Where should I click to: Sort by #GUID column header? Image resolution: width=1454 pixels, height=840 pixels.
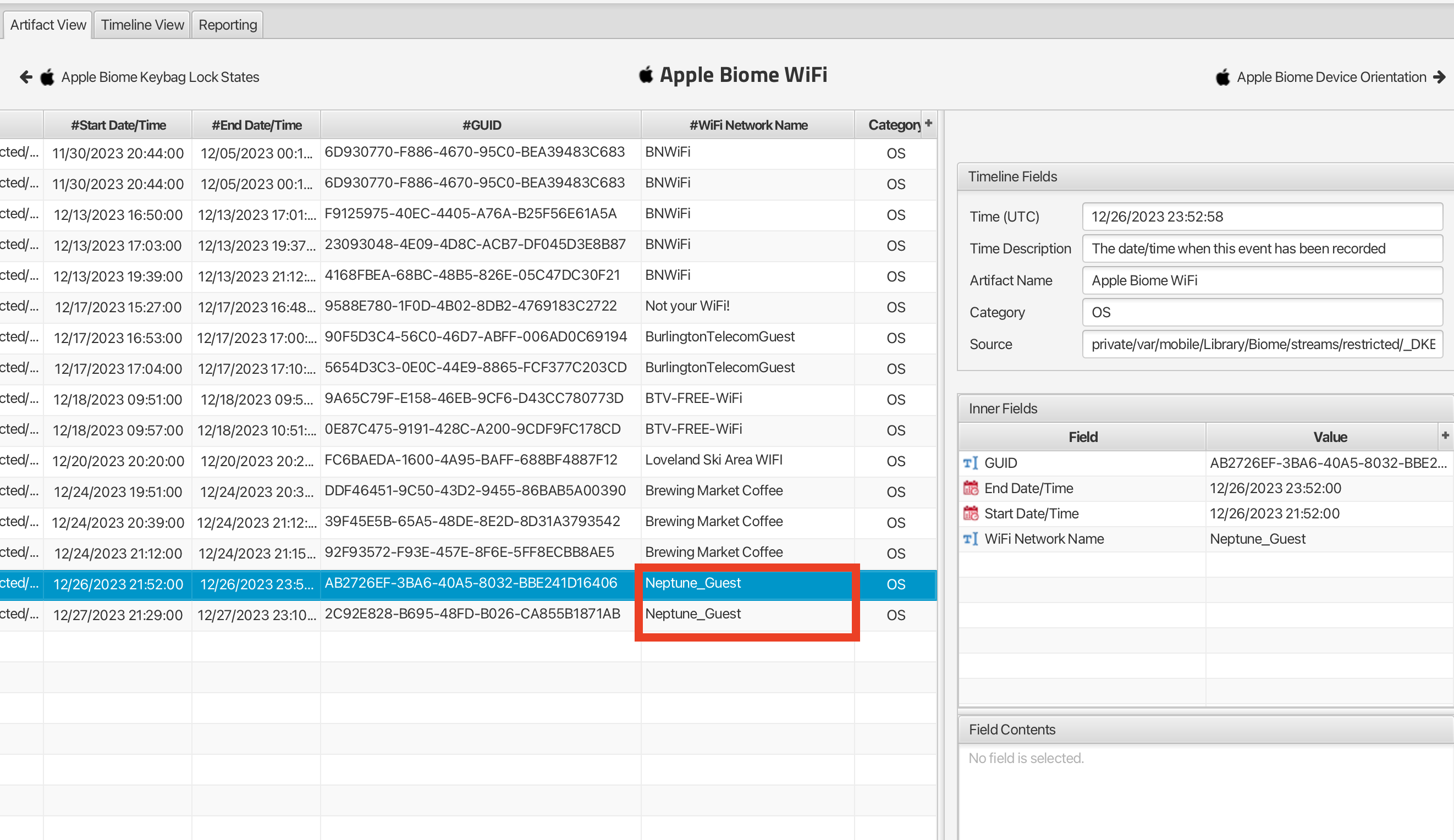coord(481,125)
